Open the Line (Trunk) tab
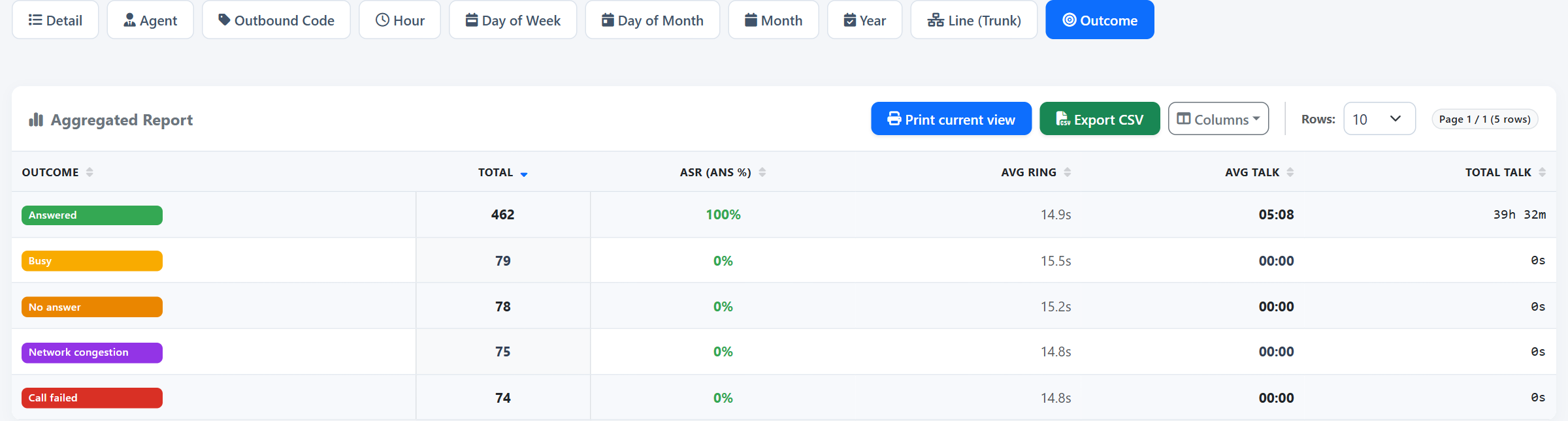 pos(974,20)
